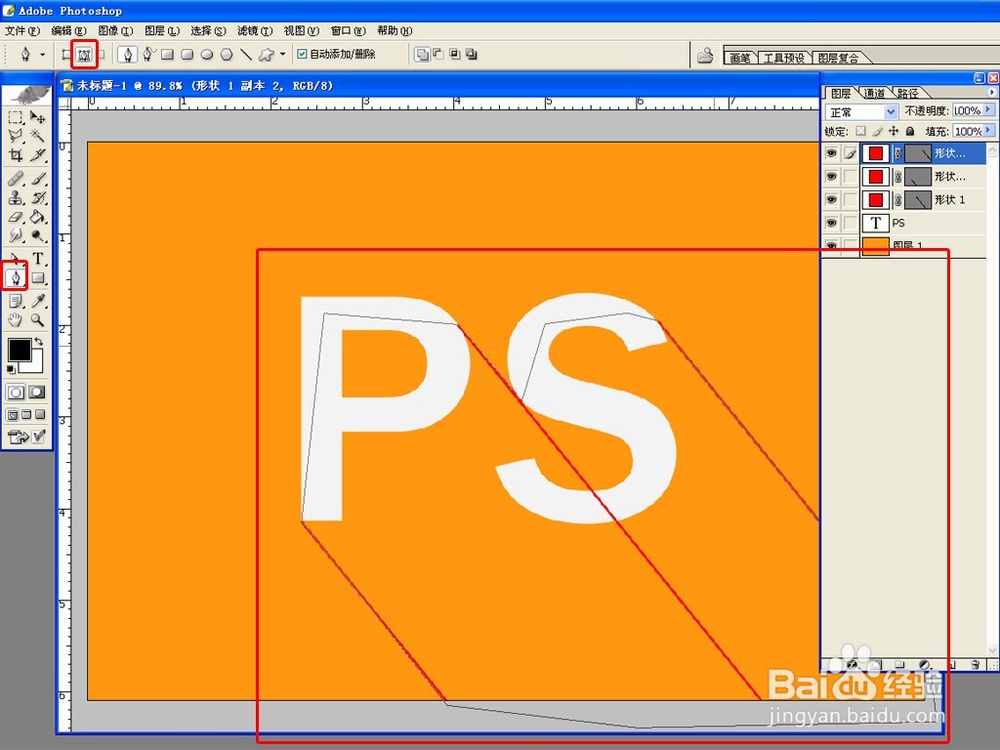Hide the 形状 1 layer
The height and width of the screenshot is (750, 1000).
[x=831, y=200]
